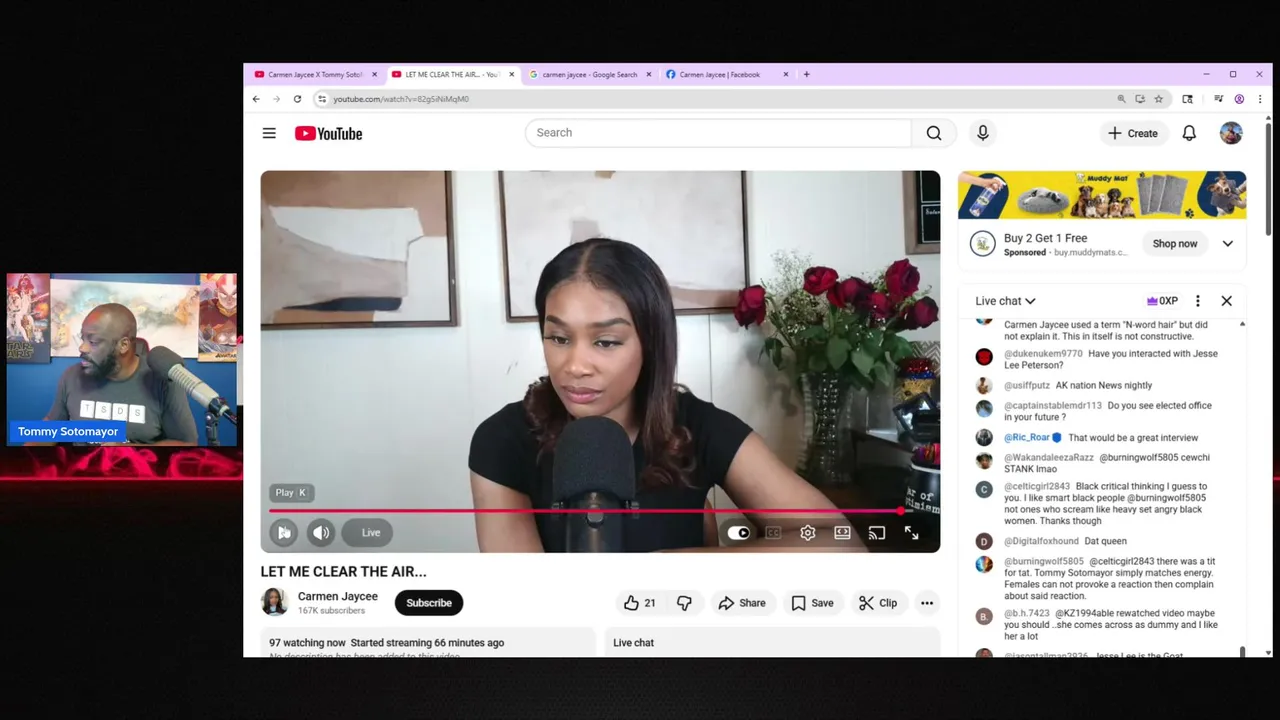Open the more actions ellipsis menu
1280x720 pixels.
point(927,603)
